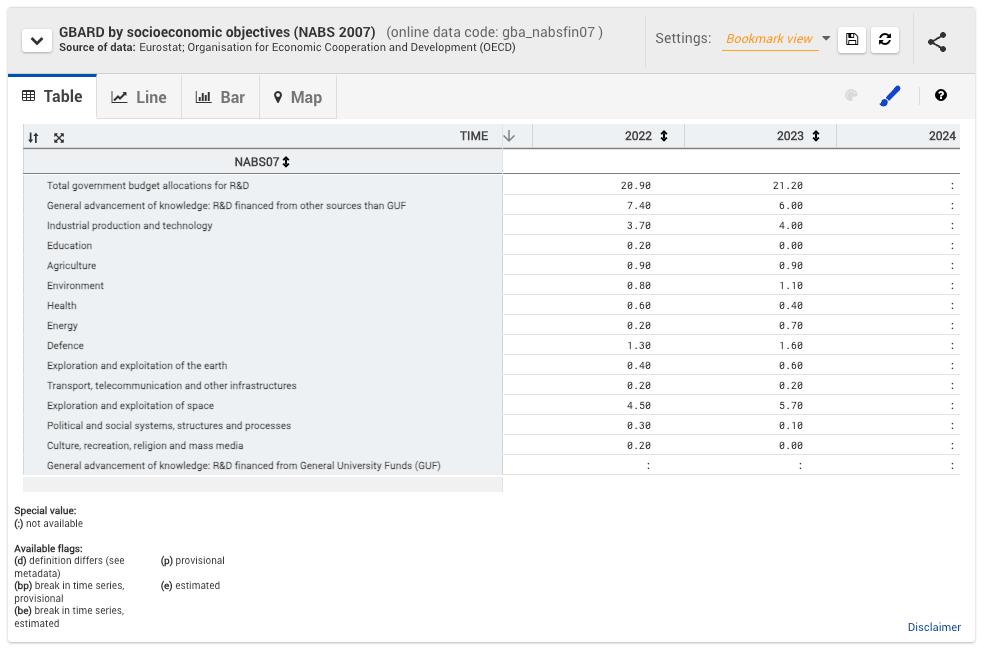Expand the dataset header chevron

coord(37,41)
